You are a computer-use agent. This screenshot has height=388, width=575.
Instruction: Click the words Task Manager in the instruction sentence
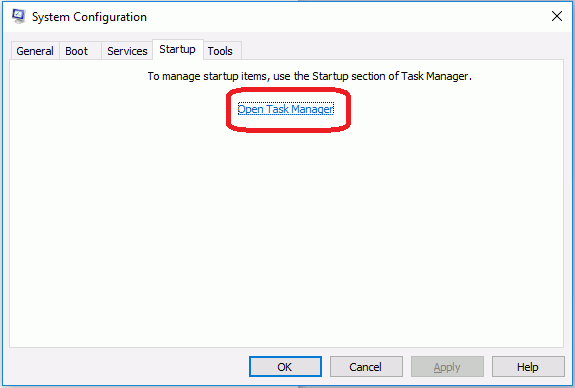[x=435, y=76]
